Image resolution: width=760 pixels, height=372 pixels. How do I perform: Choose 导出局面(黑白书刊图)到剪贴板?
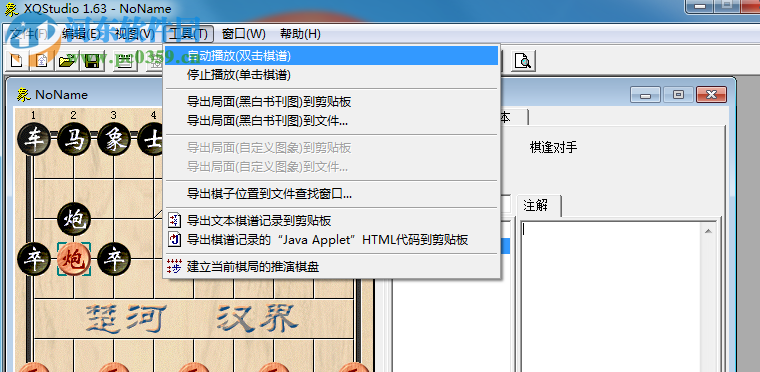(x=332, y=102)
